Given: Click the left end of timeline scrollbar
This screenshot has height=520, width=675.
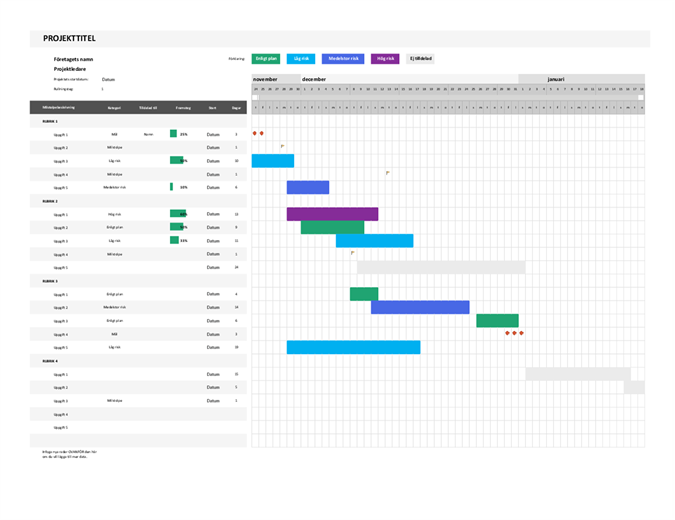Looking at the screenshot, I should point(255,97).
